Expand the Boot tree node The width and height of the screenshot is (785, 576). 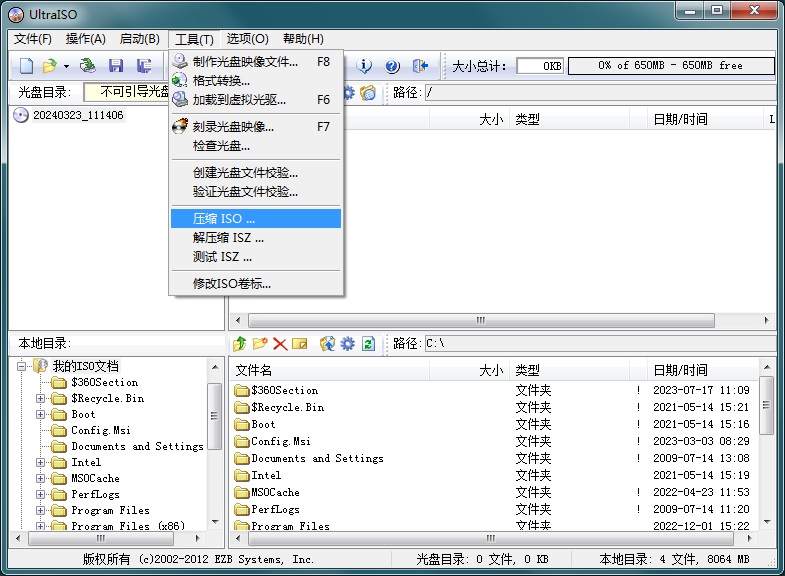click(x=40, y=414)
